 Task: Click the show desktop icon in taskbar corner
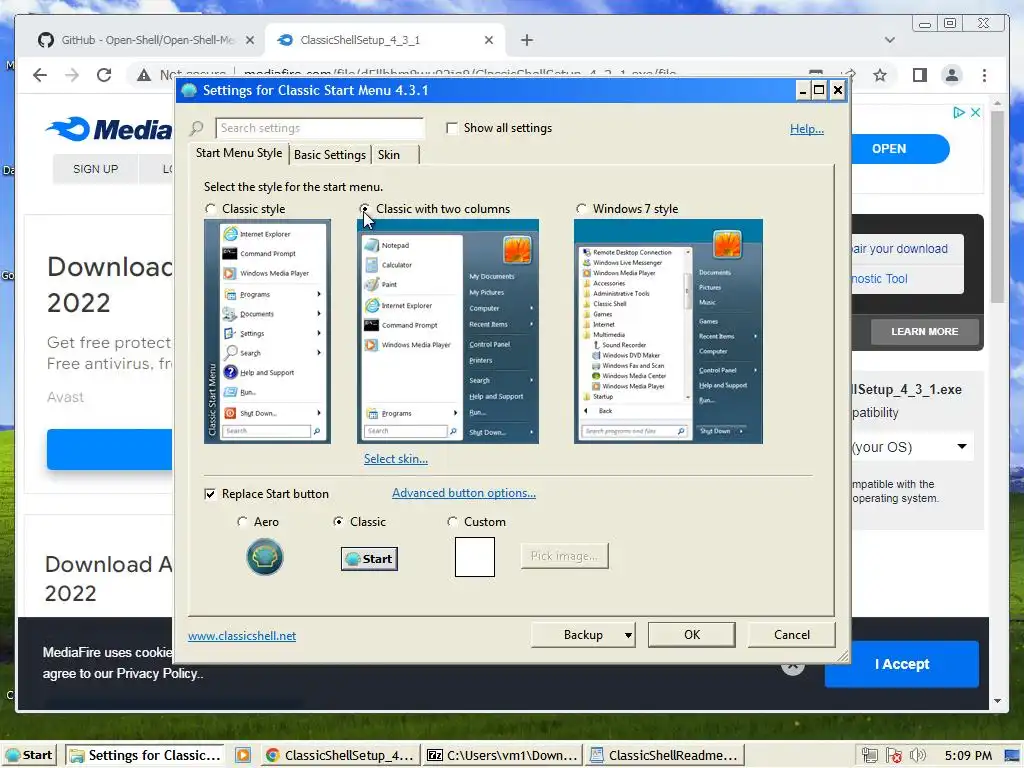[x=1013, y=756]
